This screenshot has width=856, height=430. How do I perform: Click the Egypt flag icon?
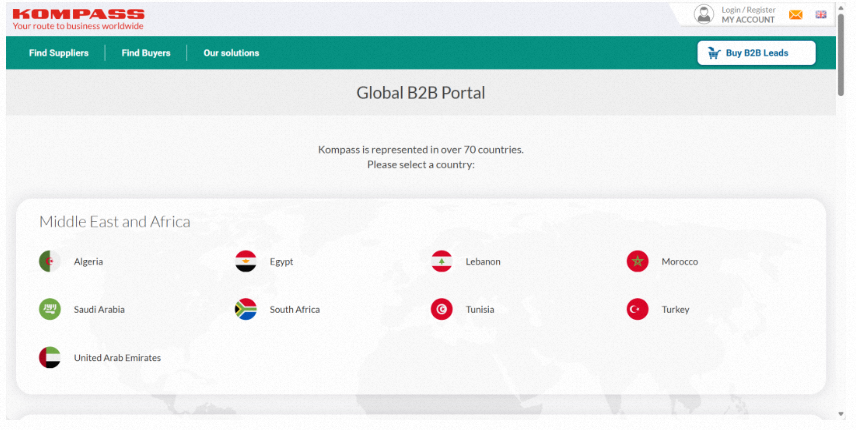tap(245, 262)
